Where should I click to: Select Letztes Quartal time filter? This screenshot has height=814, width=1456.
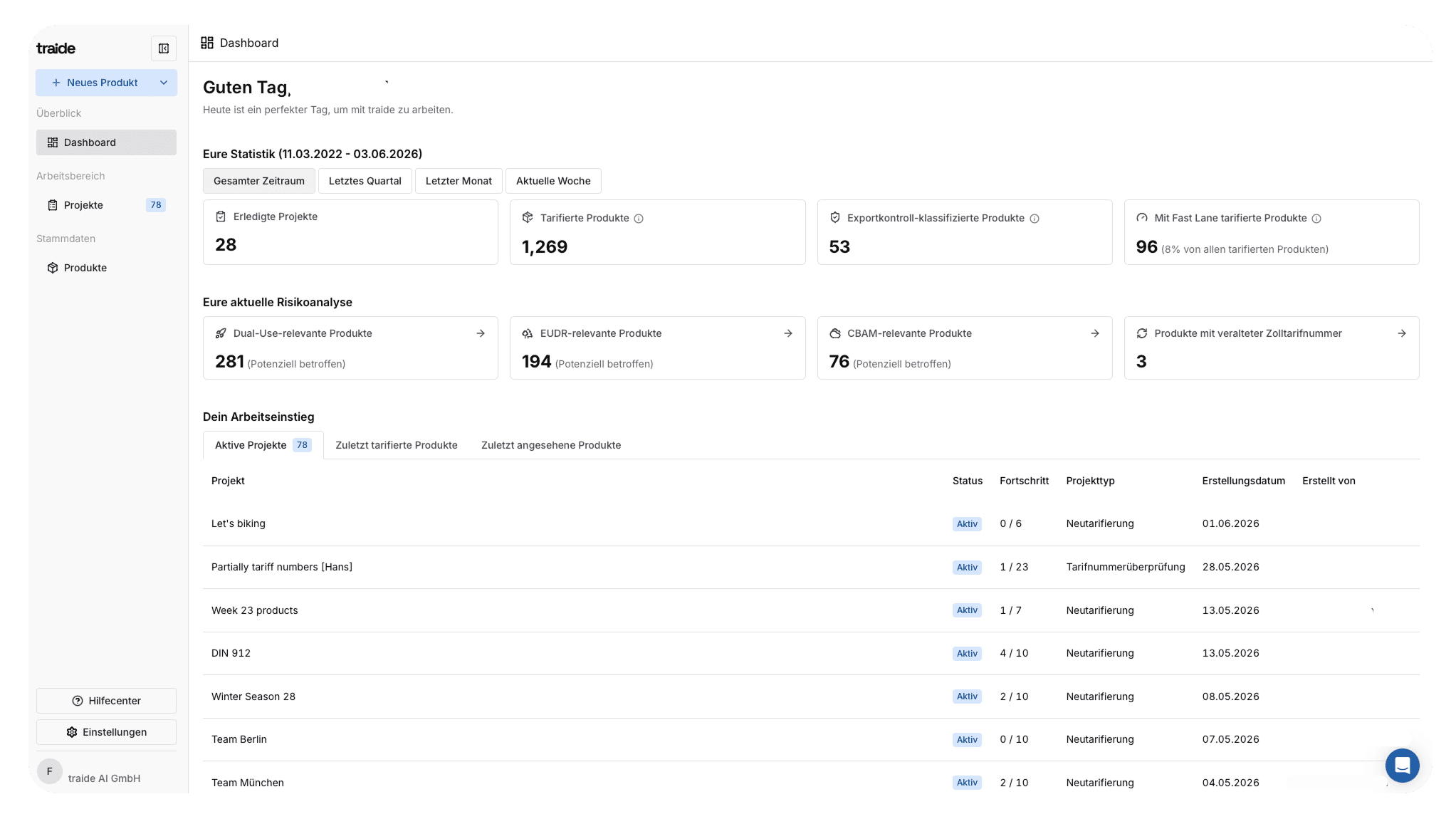coord(365,181)
